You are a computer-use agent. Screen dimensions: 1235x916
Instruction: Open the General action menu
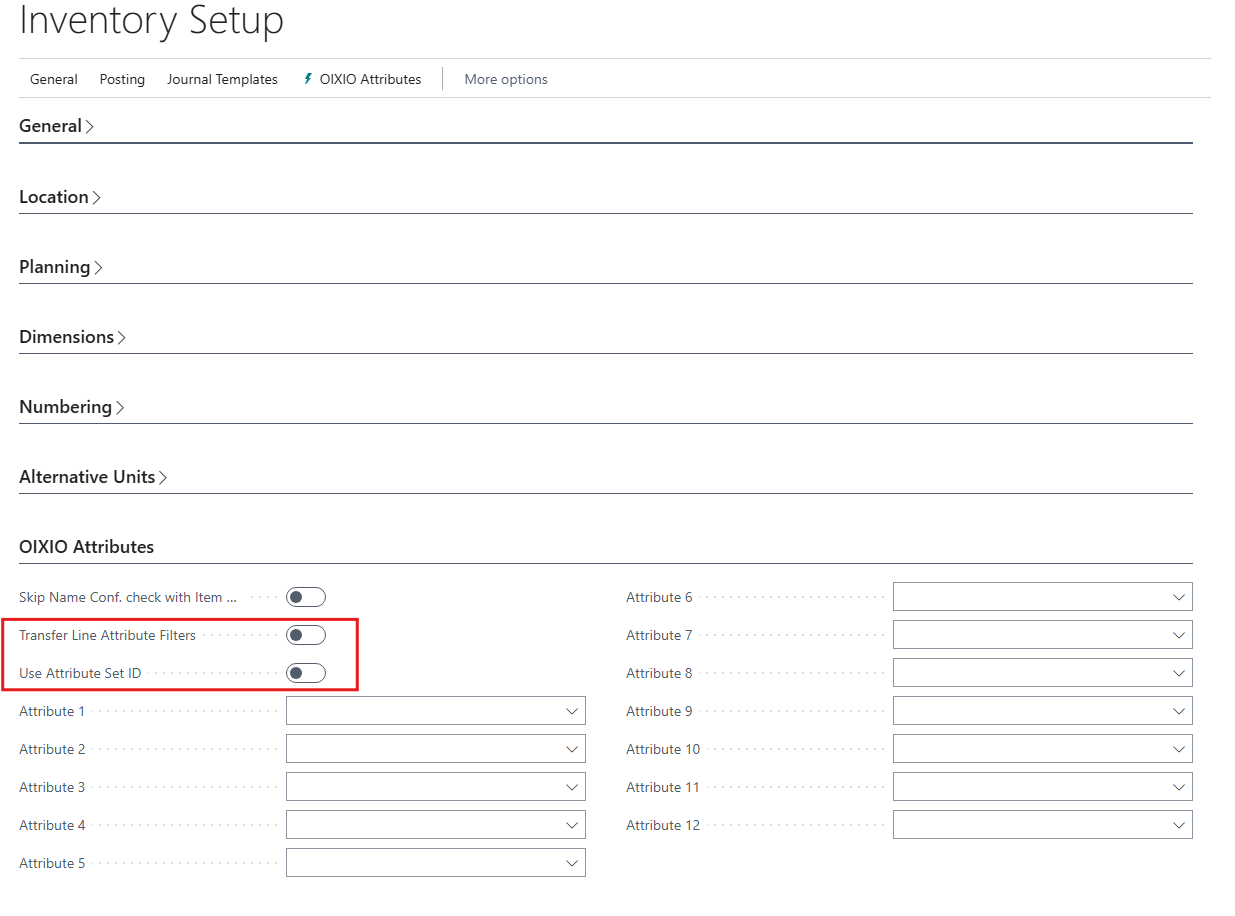pyautogui.click(x=54, y=79)
